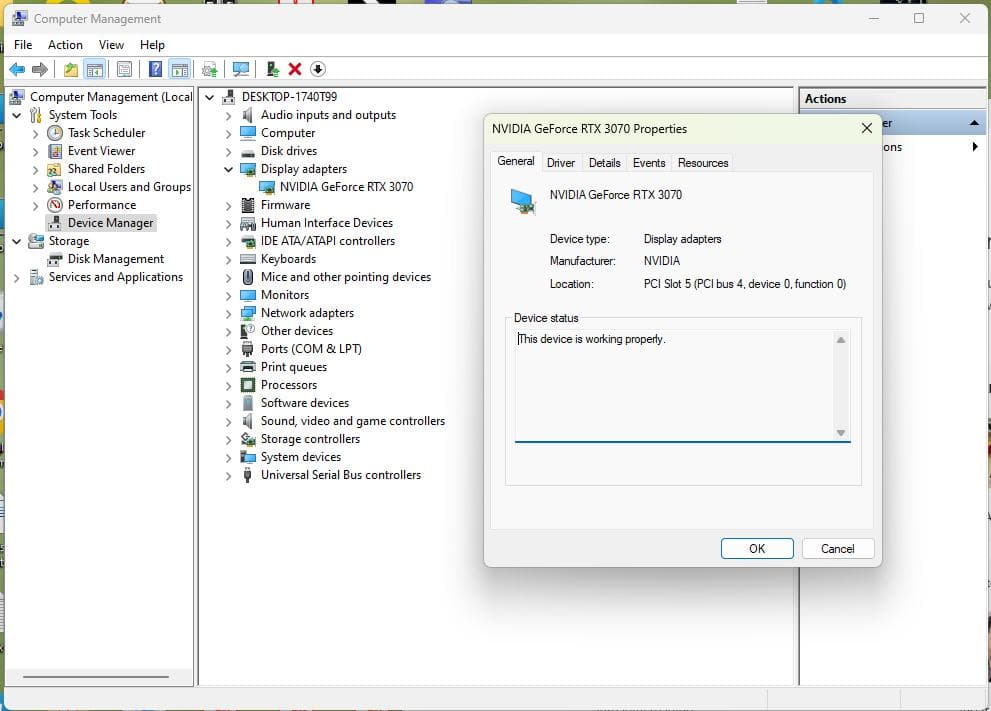Click the red X Uninstall device icon

[x=295, y=69]
